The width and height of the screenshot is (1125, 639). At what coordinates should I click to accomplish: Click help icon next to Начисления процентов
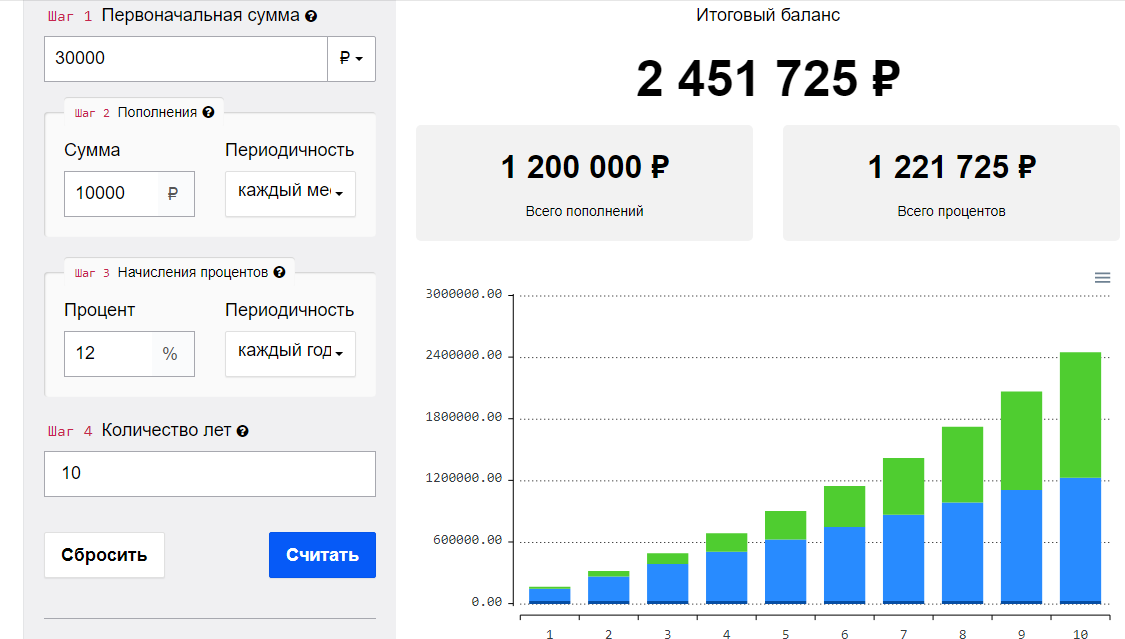click(279, 272)
